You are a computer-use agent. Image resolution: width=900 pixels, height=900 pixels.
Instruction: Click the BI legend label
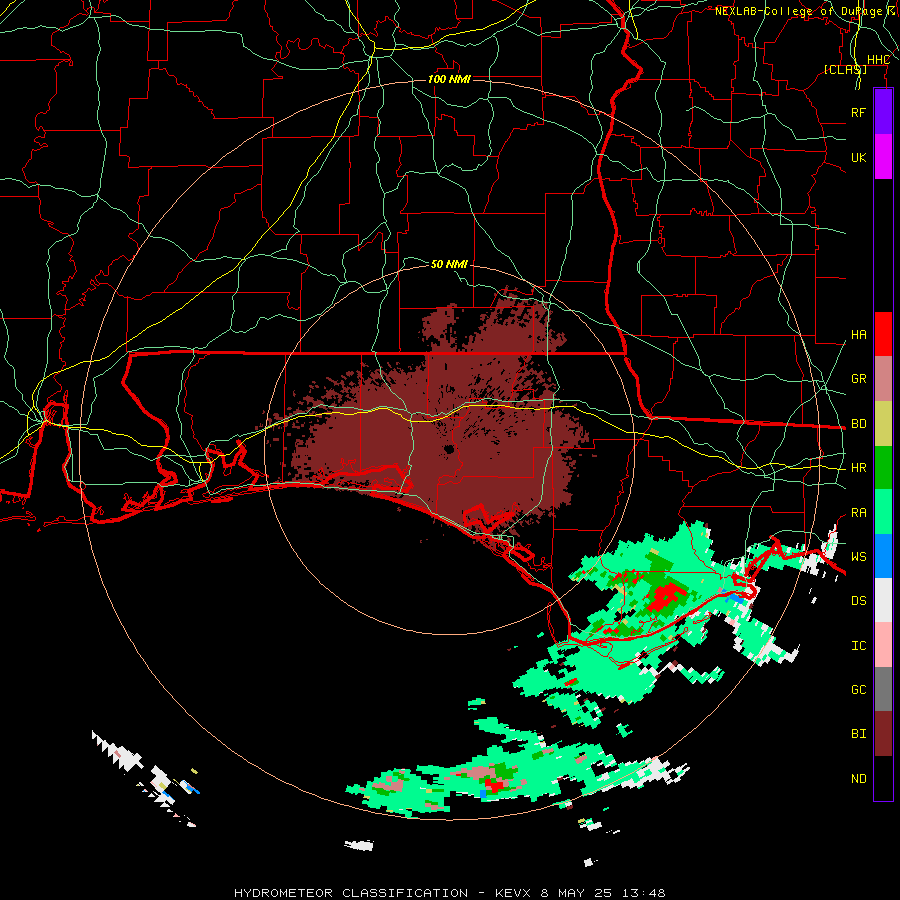point(859,734)
